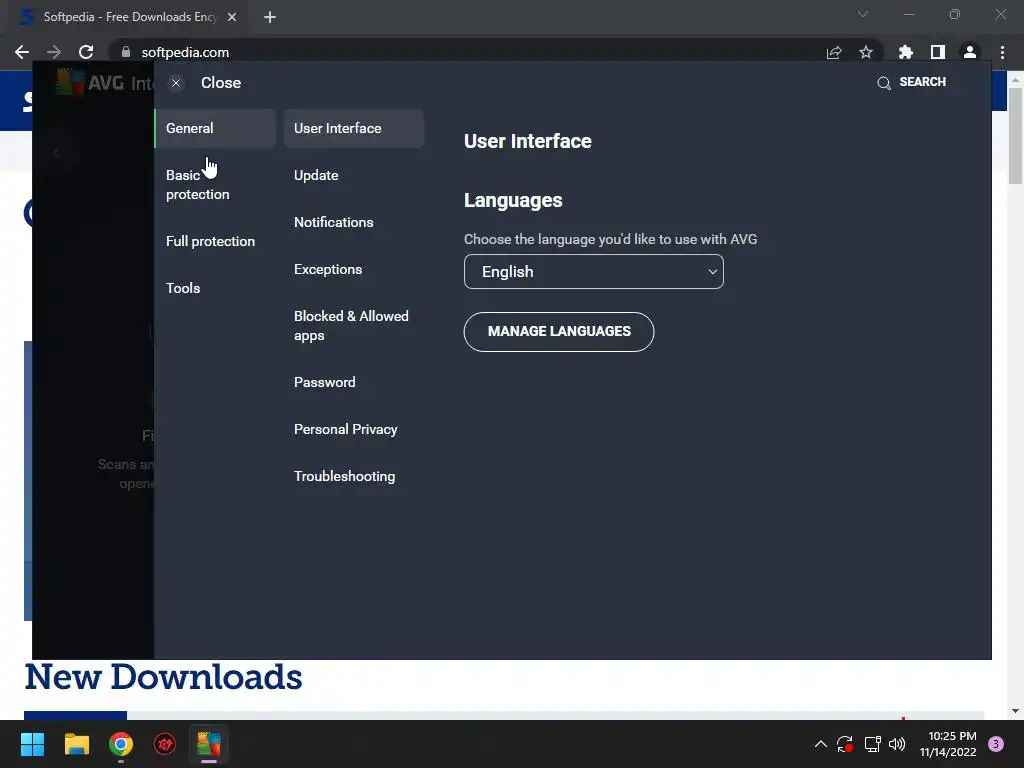Click scrollbar down arrow on Softpedia page
The width and height of the screenshot is (1024, 768).
point(1016,711)
